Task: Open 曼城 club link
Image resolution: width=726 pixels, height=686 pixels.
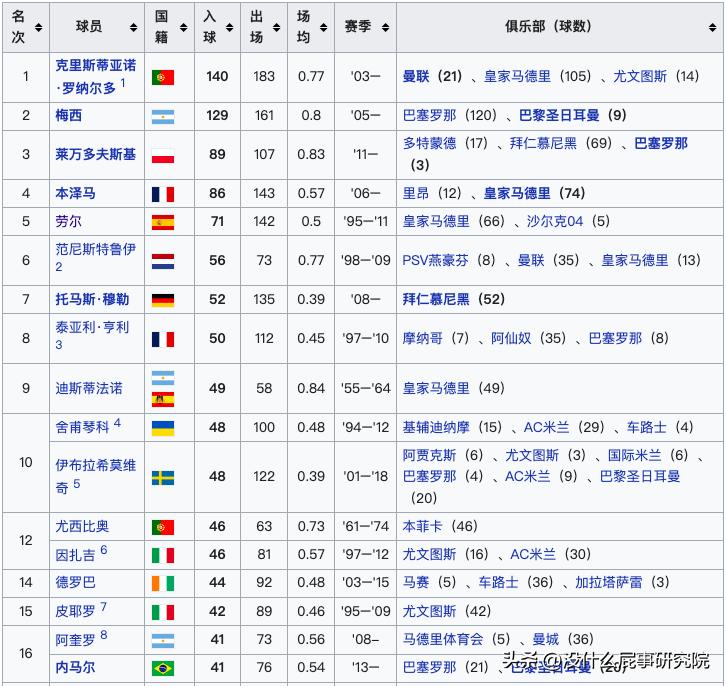Action: point(545,640)
